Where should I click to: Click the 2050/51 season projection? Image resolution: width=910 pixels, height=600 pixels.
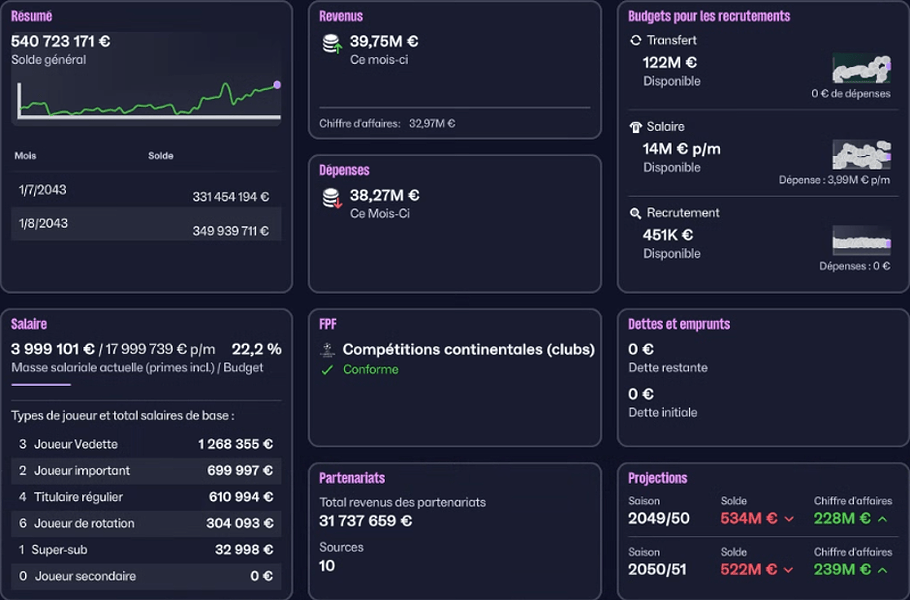coord(657,570)
